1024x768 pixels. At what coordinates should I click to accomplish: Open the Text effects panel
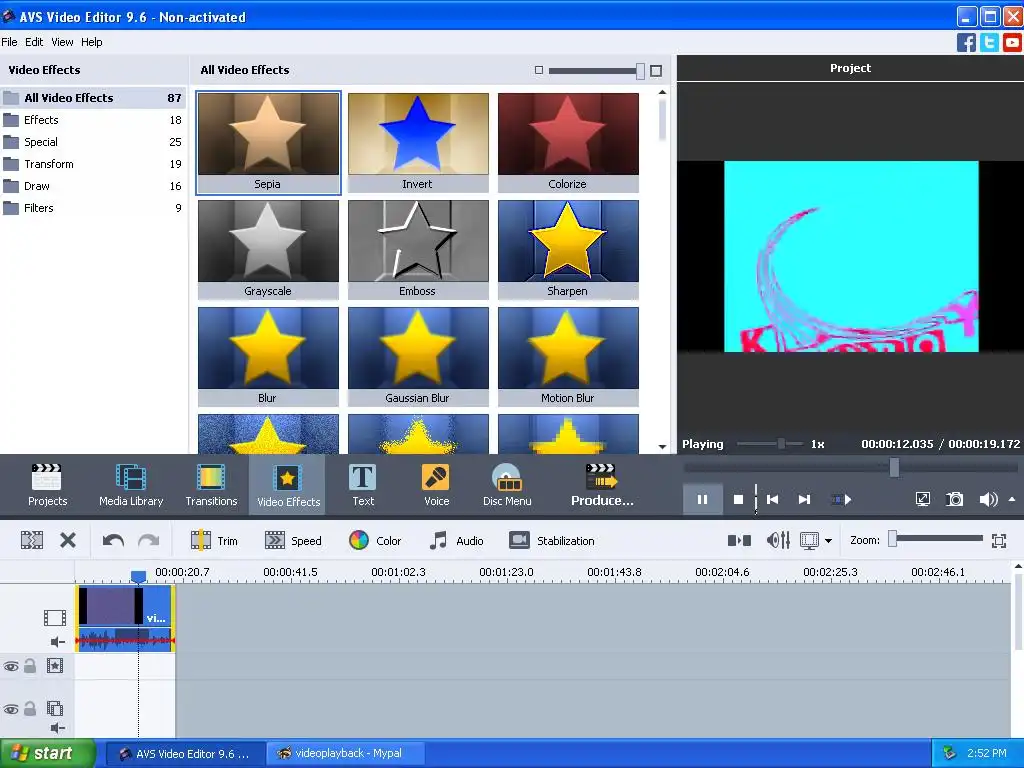point(363,485)
